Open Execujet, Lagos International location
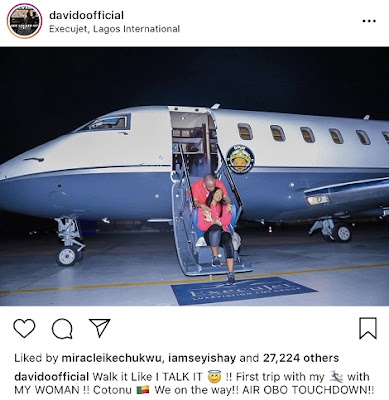 (114, 29)
